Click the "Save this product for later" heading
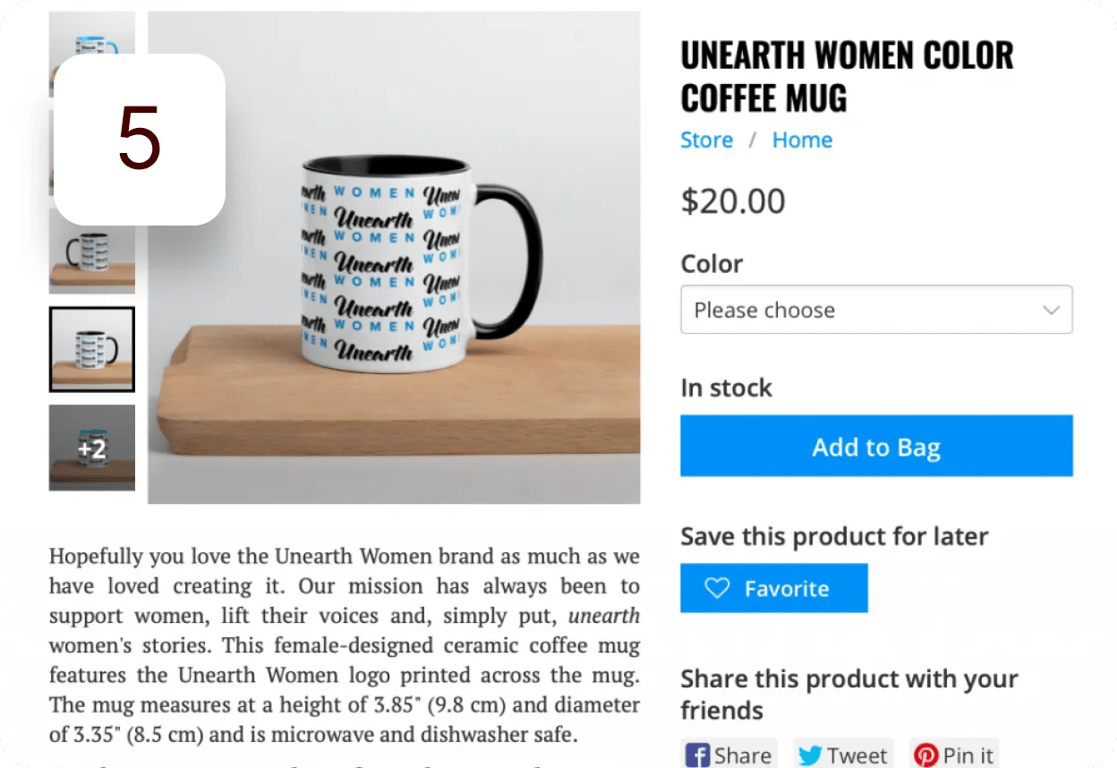 pyautogui.click(x=834, y=536)
